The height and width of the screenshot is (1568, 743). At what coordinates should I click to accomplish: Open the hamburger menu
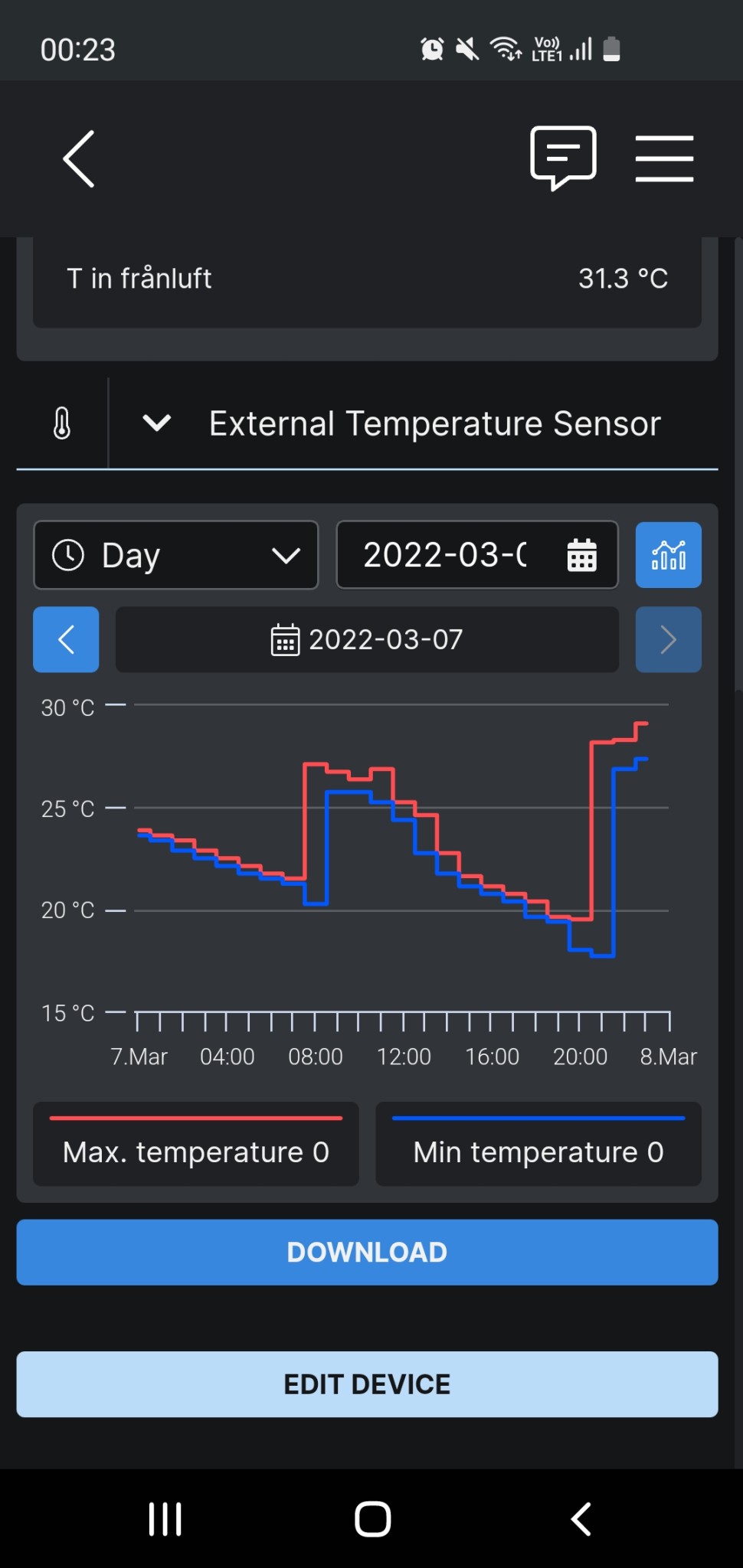(x=664, y=158)
